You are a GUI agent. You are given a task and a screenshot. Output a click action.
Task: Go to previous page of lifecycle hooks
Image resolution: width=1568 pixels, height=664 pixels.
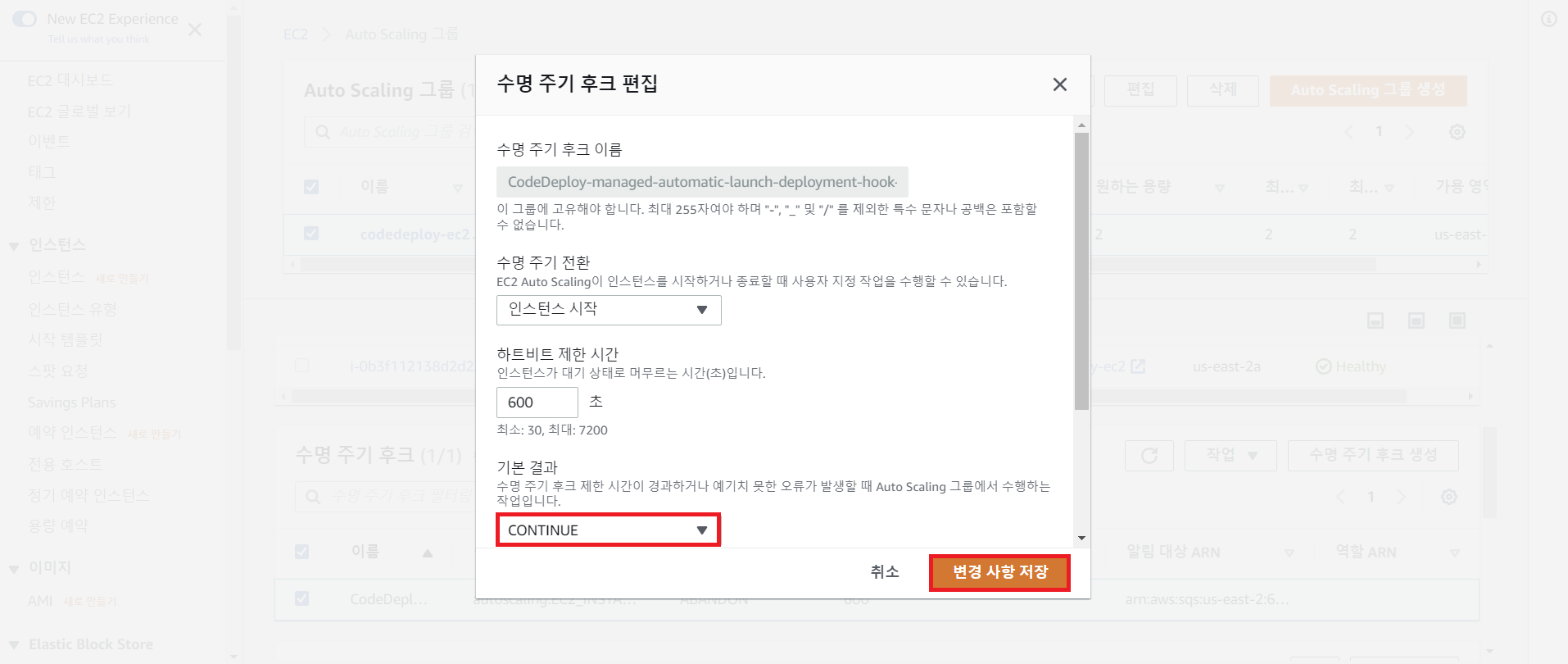click(1341, 497)
